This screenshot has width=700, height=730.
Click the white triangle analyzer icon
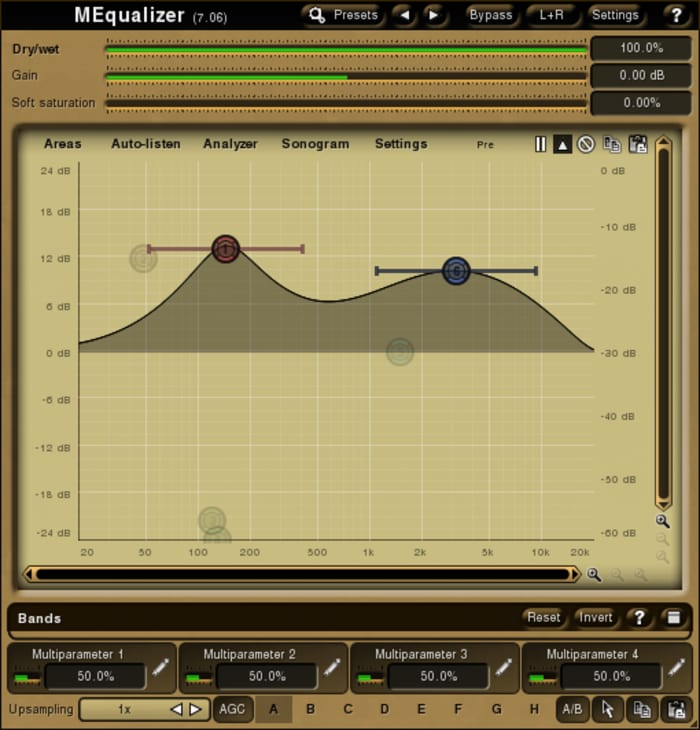562,145
